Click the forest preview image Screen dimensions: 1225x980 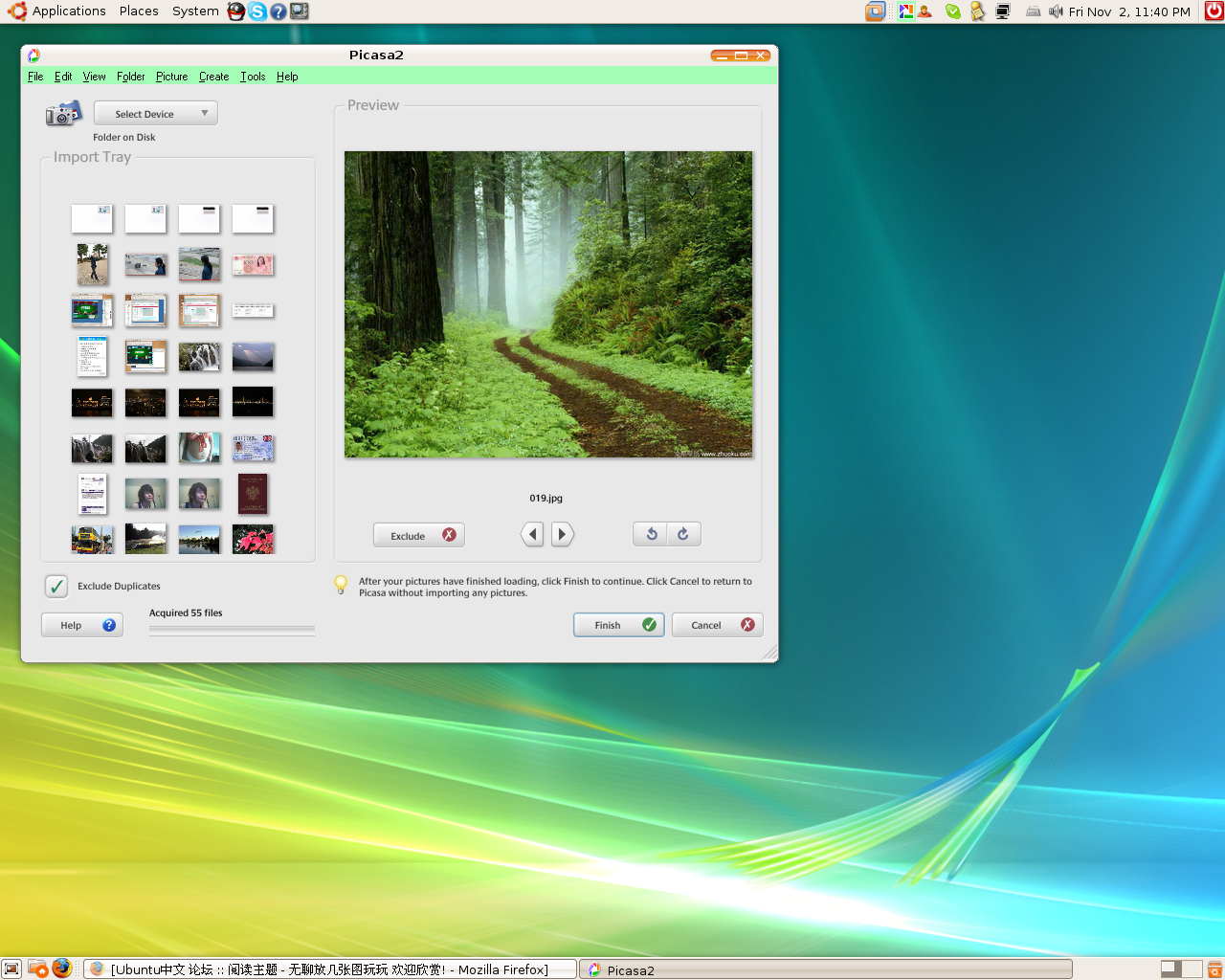click(x=548, y=304)
